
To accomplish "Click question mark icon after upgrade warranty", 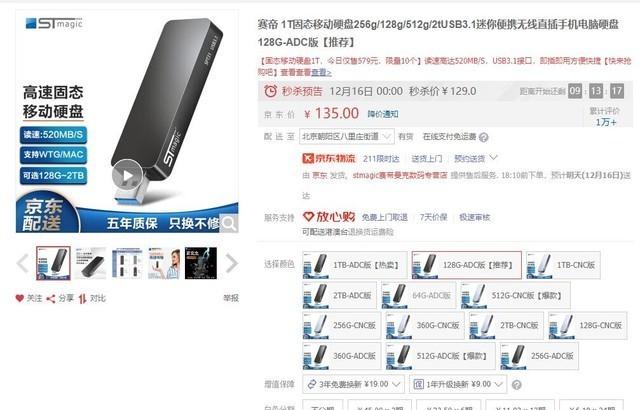I will tap(516, 385).
